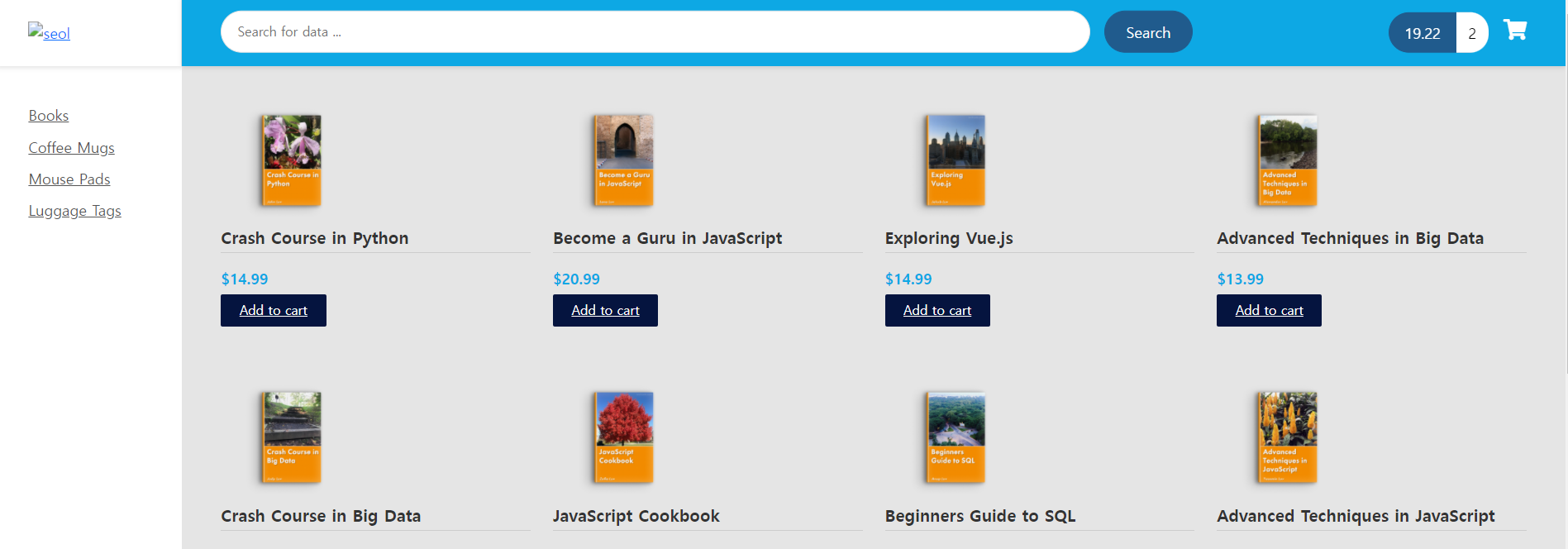Click the Advanced Techniques in Big Data title
The image size is (1568, 549).
click(x=1350, y=238)
